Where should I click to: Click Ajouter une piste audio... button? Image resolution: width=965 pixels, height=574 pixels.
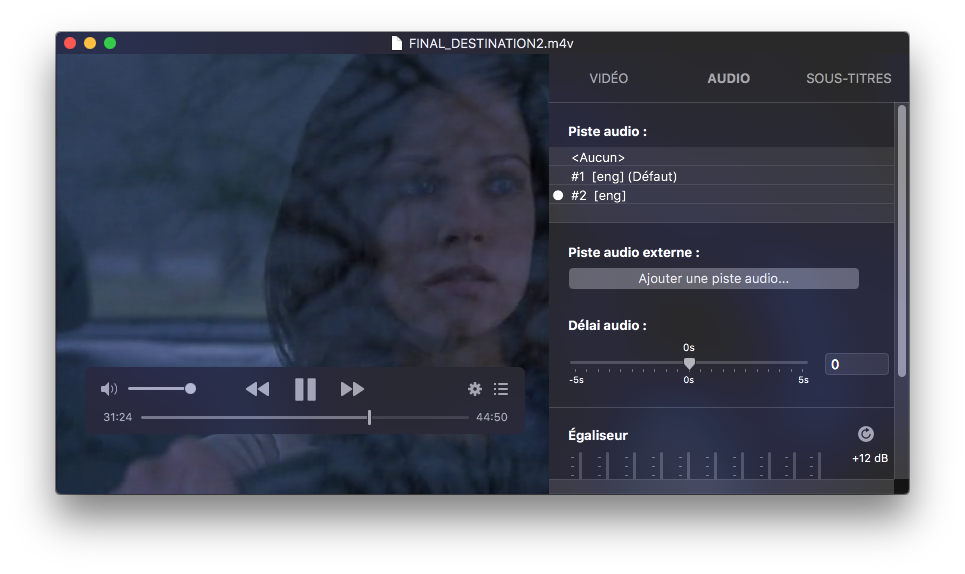[713, 279]
